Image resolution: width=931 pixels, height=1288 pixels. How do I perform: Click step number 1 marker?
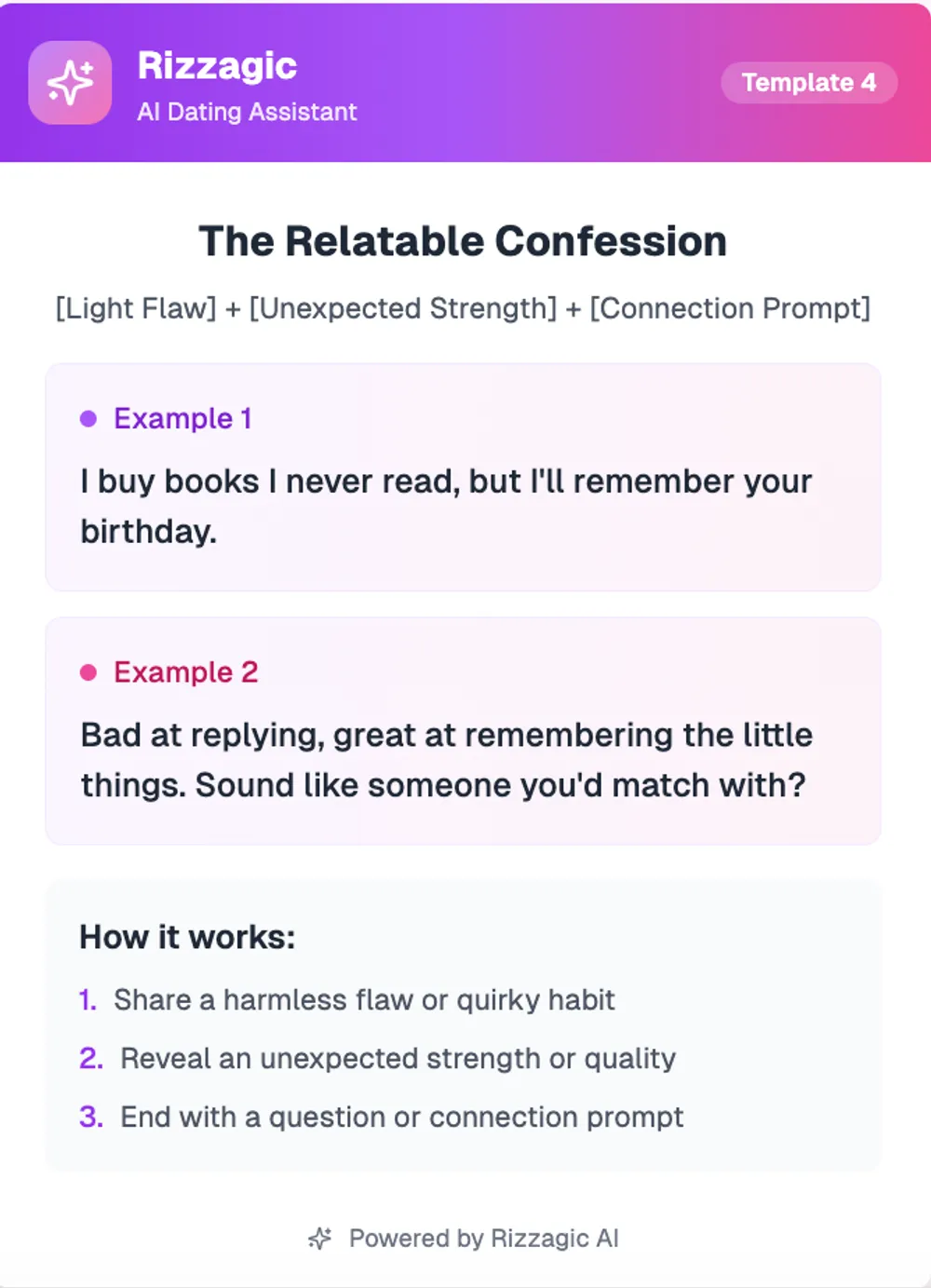tap(88, 1000)
